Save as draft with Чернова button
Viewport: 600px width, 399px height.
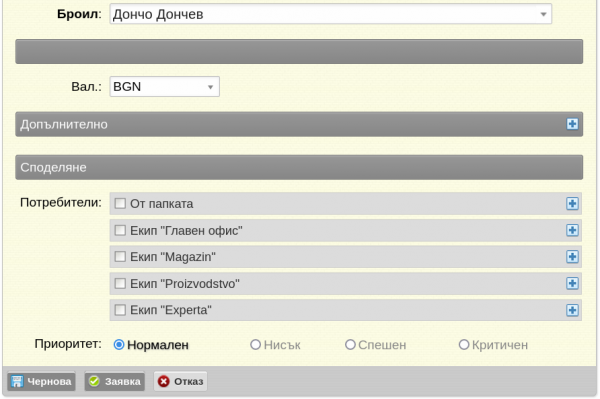coord(41,381)
